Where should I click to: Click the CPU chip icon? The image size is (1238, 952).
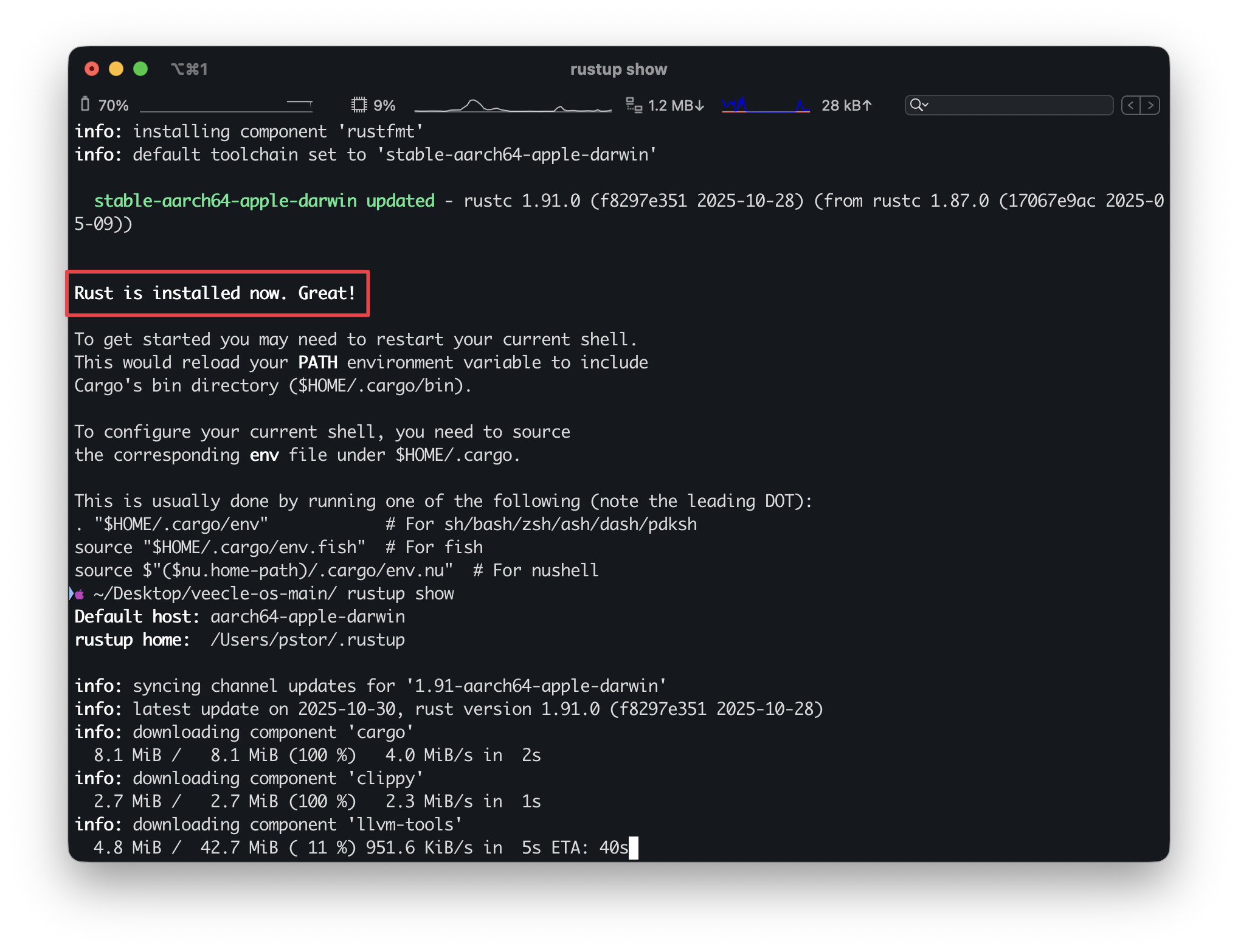pos(359,105)
